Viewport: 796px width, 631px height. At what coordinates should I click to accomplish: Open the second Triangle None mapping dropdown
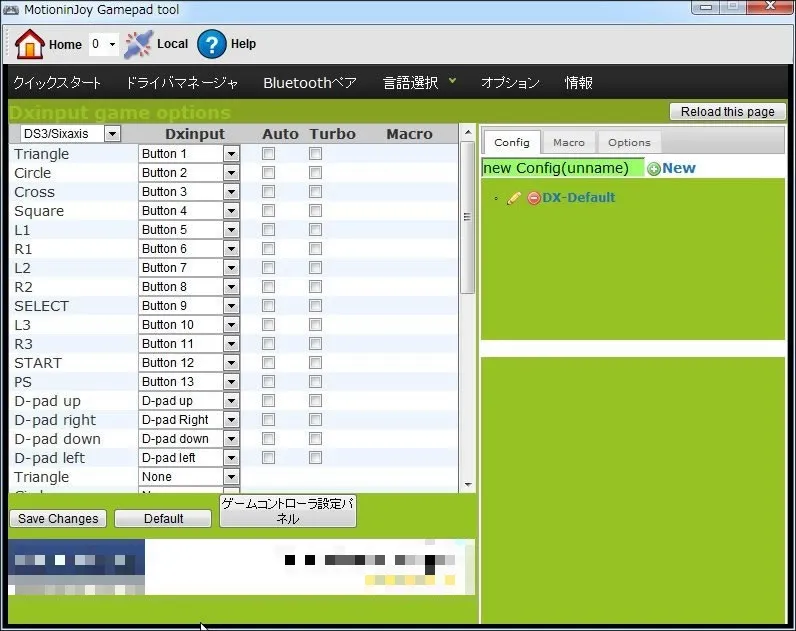click(x=189, y=477)
